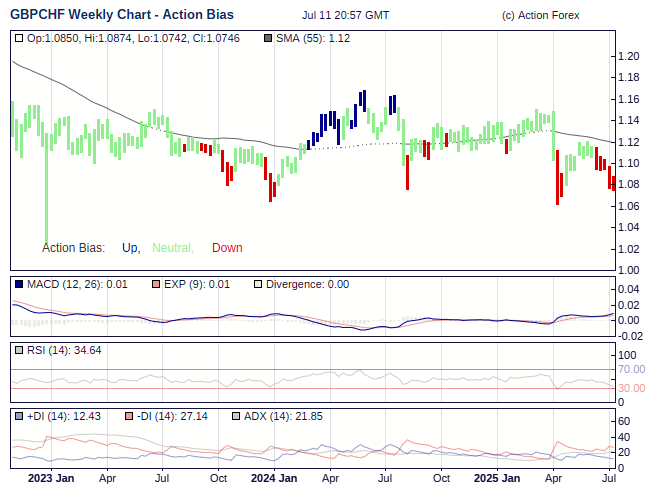This screenshot has height=489, width=650.
Task: Select the 'Neutral' Action Bias label
Action: point(172,248)
